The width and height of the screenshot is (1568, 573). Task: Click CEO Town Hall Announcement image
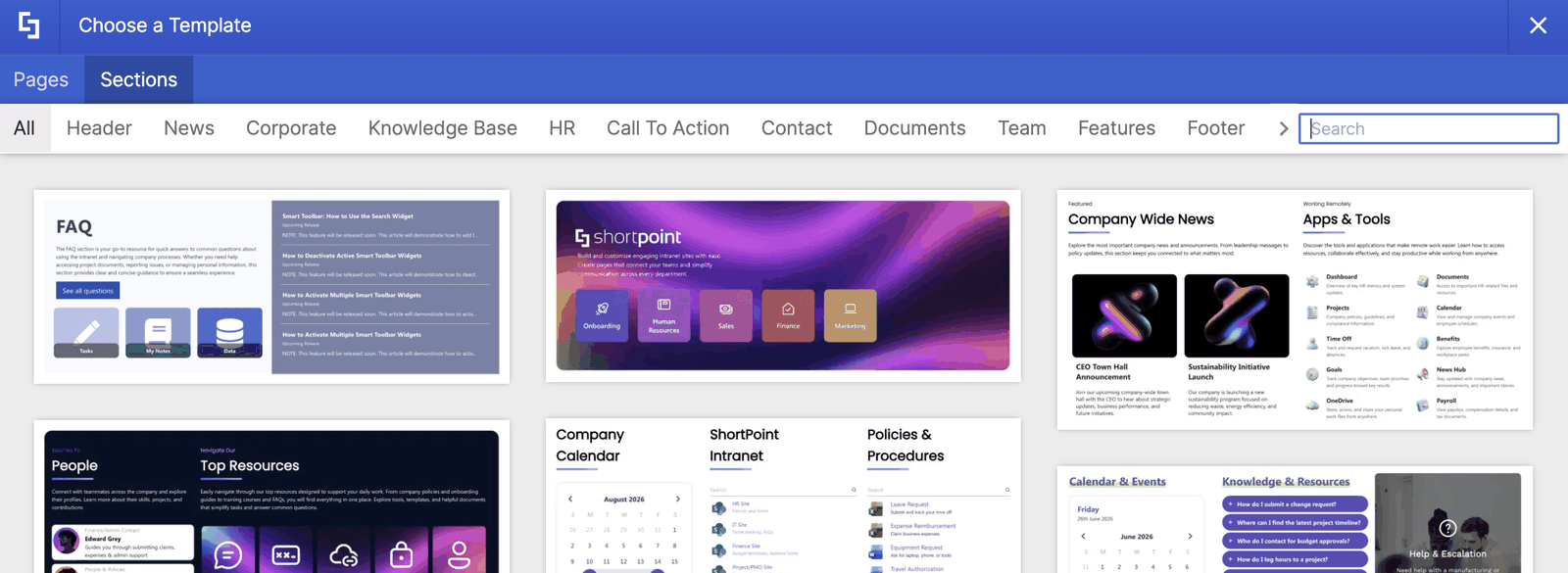click(1124, 315)
